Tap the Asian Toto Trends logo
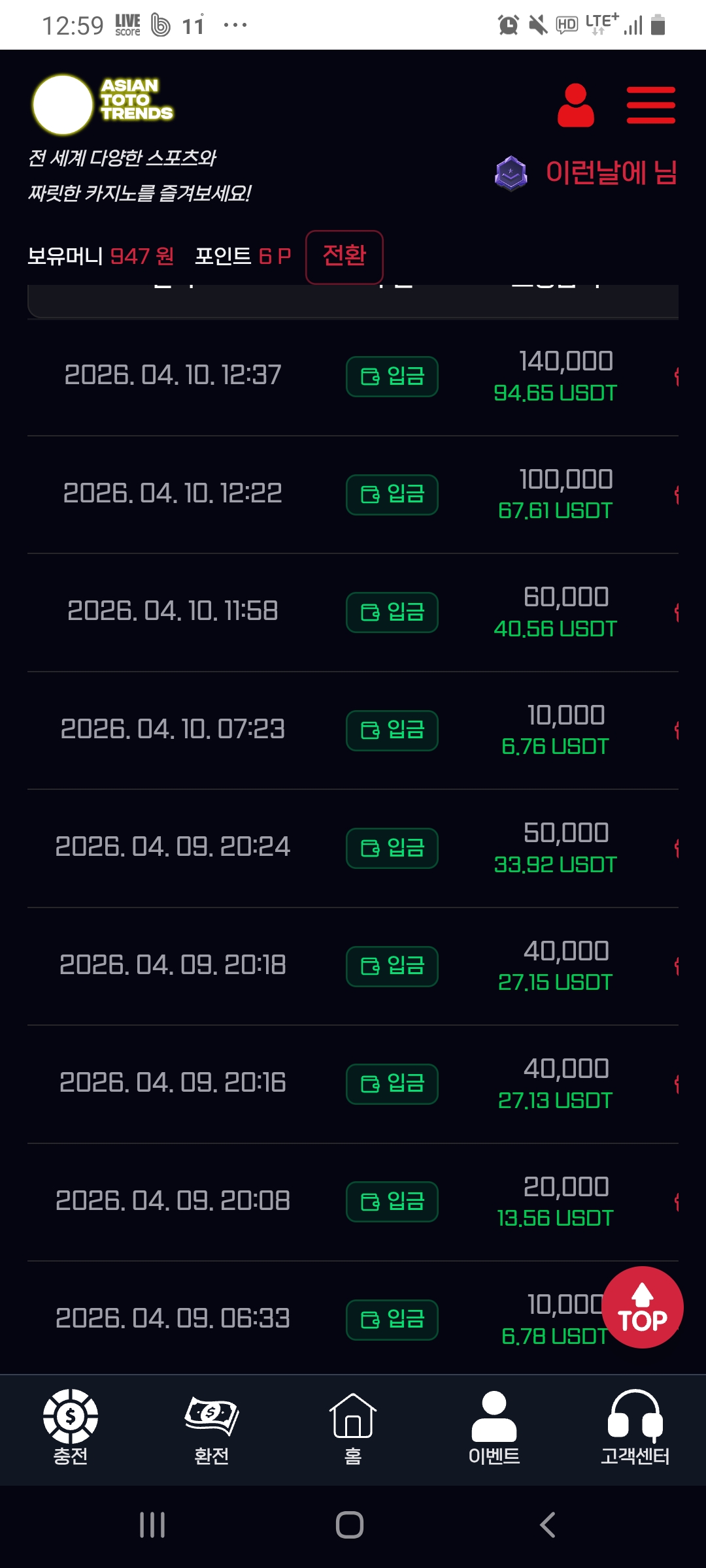 click(x=103, y=105)
